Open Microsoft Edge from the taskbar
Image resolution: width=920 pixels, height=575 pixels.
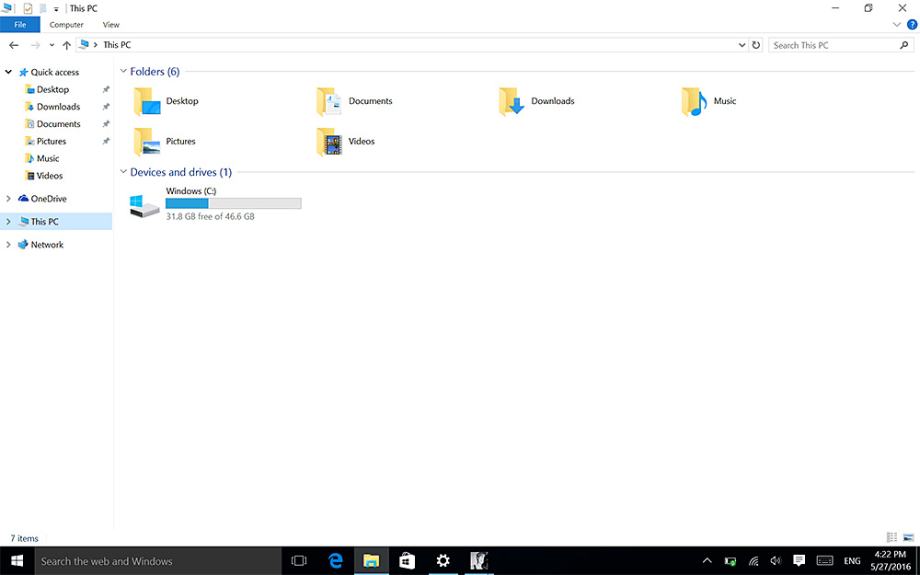click(x=336, y=561)
